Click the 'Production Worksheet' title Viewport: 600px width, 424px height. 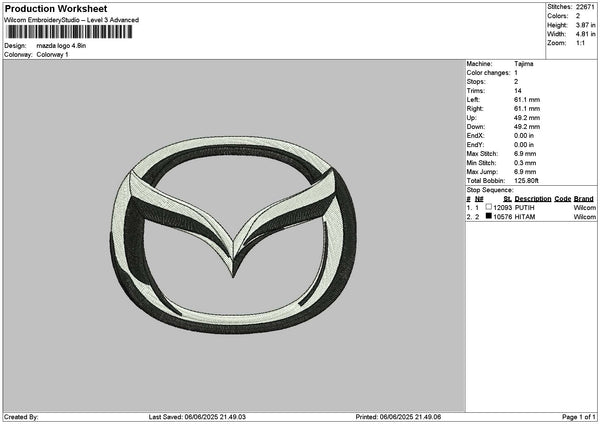click(x=56, y=9)
